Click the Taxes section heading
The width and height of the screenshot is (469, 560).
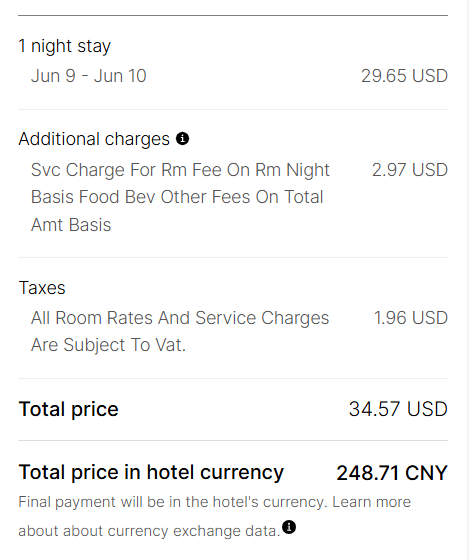(42, 288)
